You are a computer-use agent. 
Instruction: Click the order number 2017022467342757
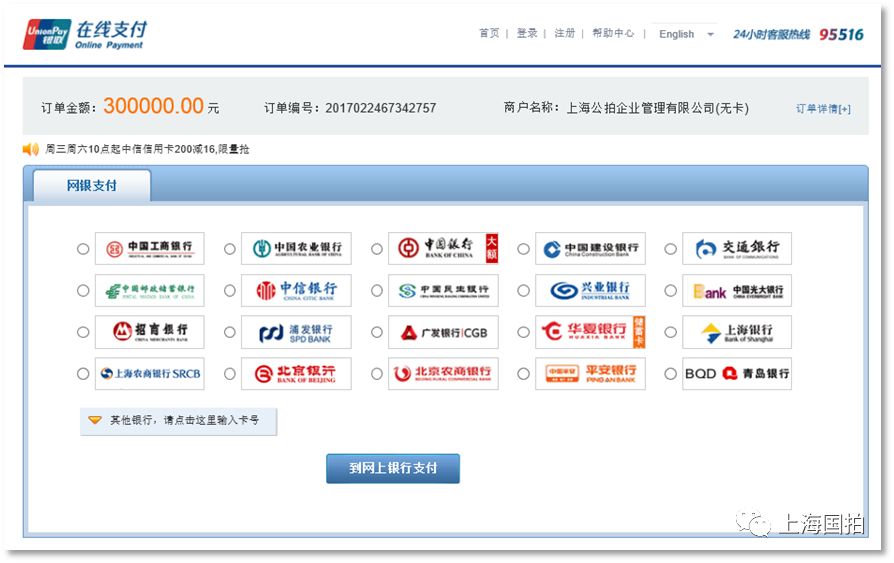click(380, 108)
